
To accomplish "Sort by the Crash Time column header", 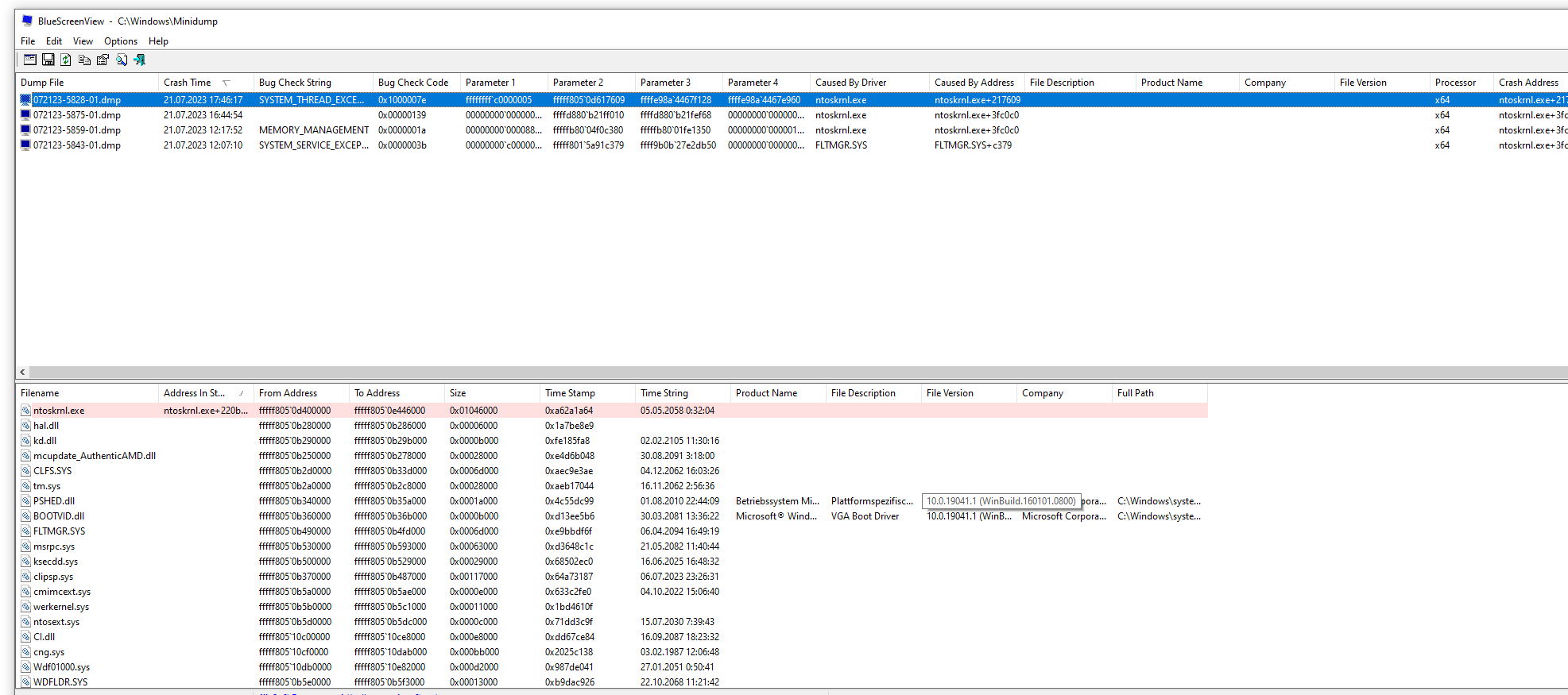I will pyautogui.click(x=207, y=83).
